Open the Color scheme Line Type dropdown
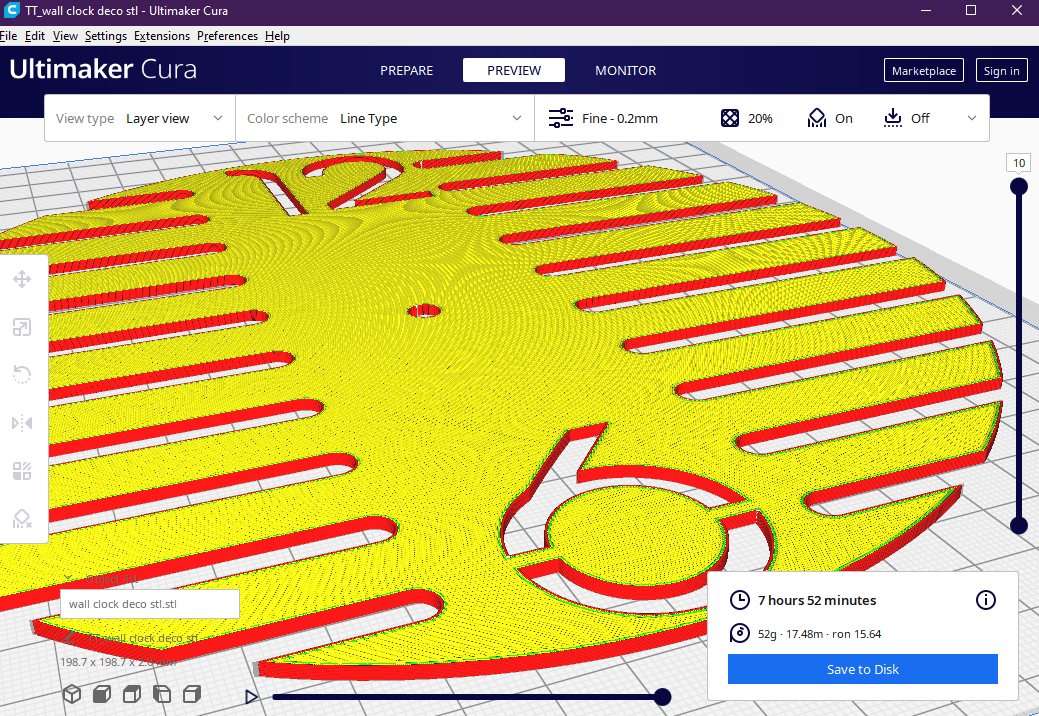The width and height of the screenshot is (1039, 716). [385, 119]
